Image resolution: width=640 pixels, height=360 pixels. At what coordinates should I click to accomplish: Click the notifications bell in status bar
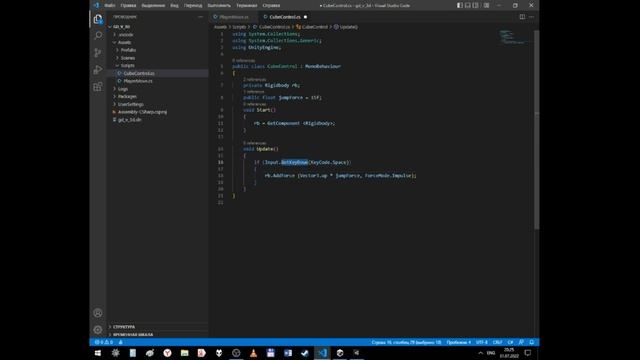531,342
